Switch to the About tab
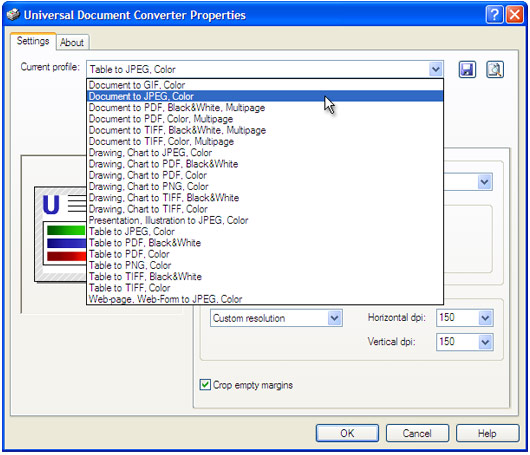The image size is (530, 455). 72,43
